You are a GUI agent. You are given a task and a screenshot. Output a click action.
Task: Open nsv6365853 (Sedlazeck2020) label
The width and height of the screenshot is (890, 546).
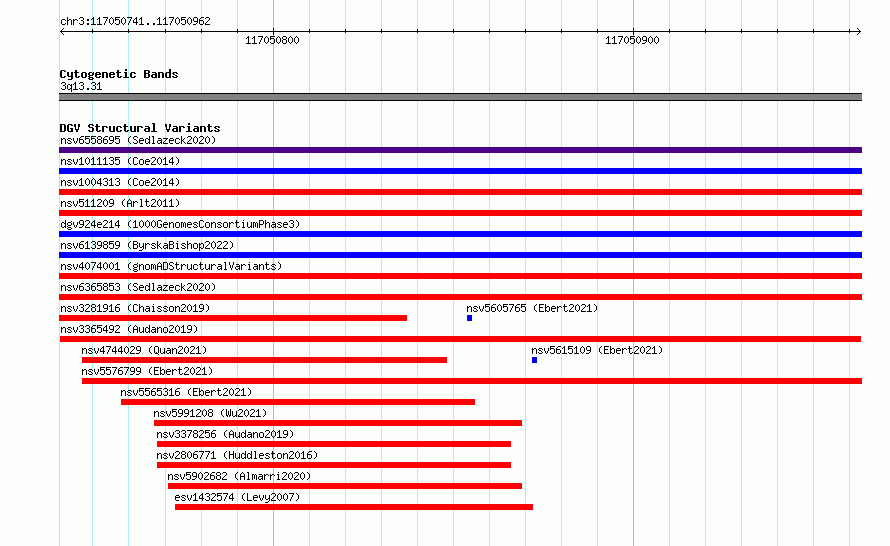[x=138, y=287]
